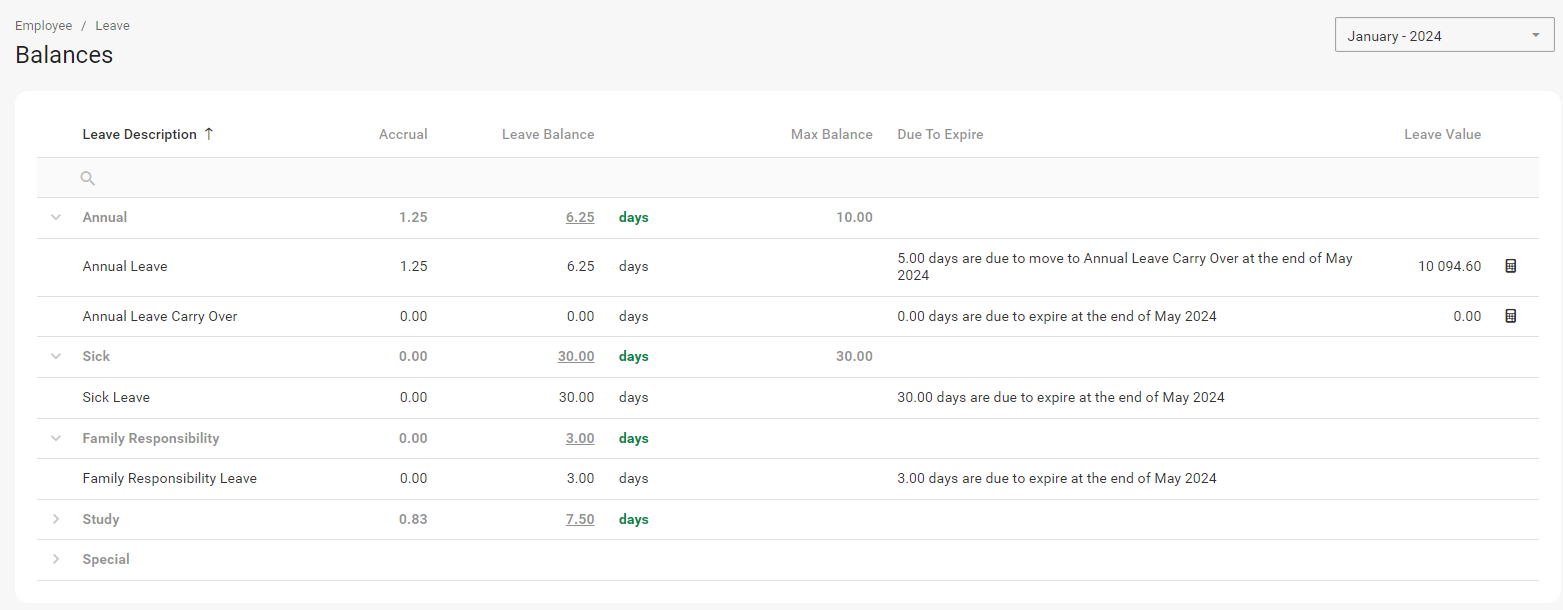Collapse the Sick leave group
The image size is (1563, 610).
click(x=56, y=356)
